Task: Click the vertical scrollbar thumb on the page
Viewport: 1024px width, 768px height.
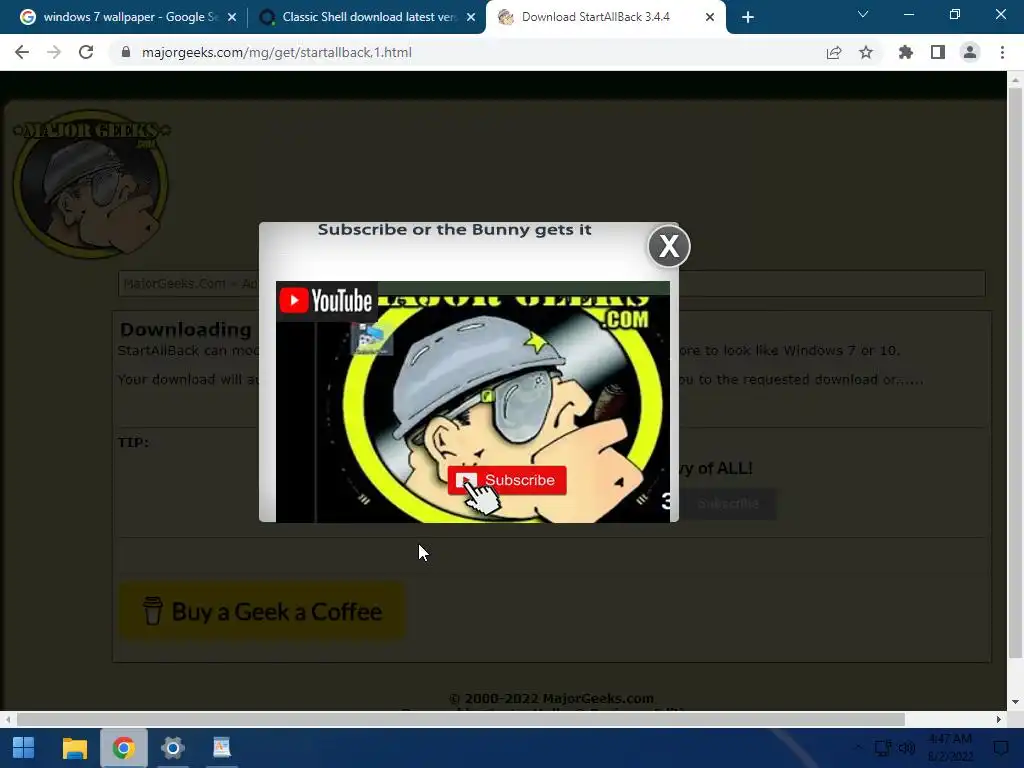Action: point(1015,372)
